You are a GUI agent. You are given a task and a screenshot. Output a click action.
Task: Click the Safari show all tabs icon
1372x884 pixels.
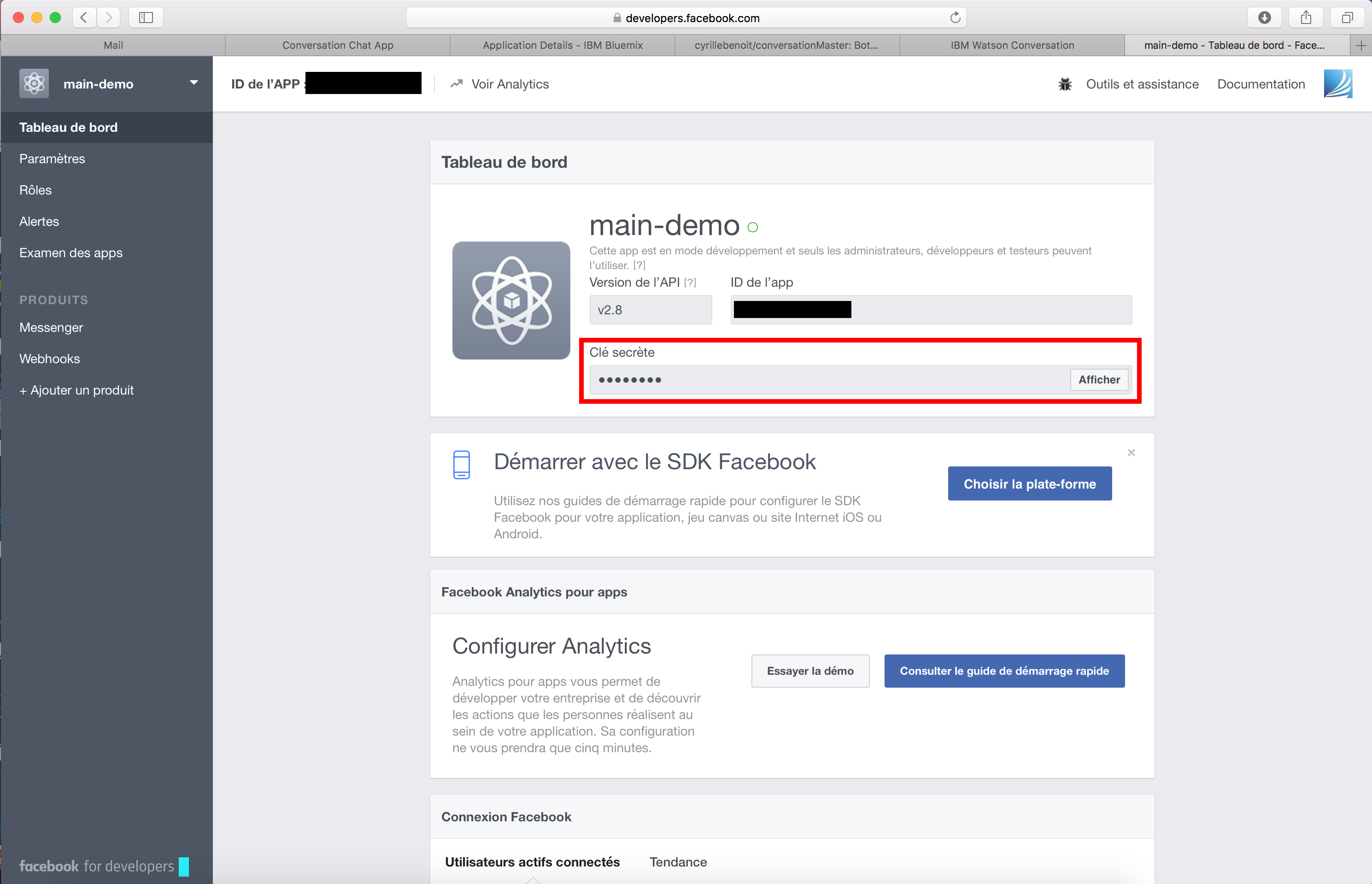point(1347,17)
